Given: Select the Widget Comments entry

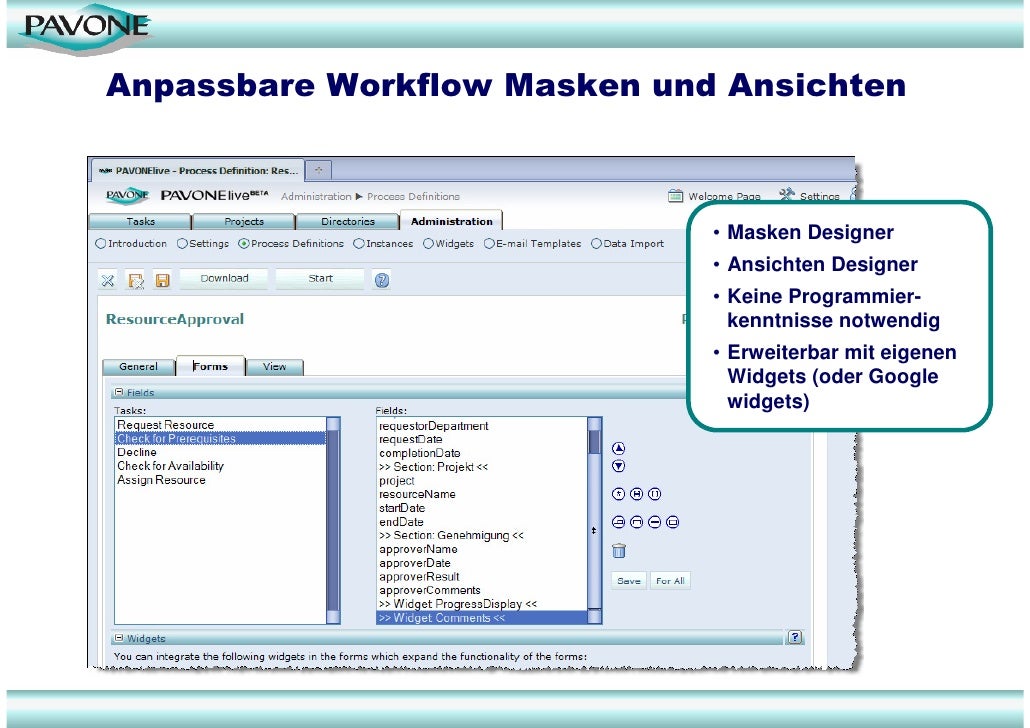Looking at the screenshot, I should [x=482, y=618].
